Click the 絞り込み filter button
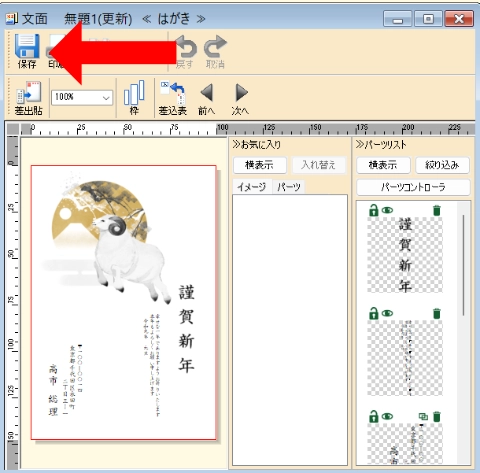This screenshot has height=473, width=480. (442, 165)
